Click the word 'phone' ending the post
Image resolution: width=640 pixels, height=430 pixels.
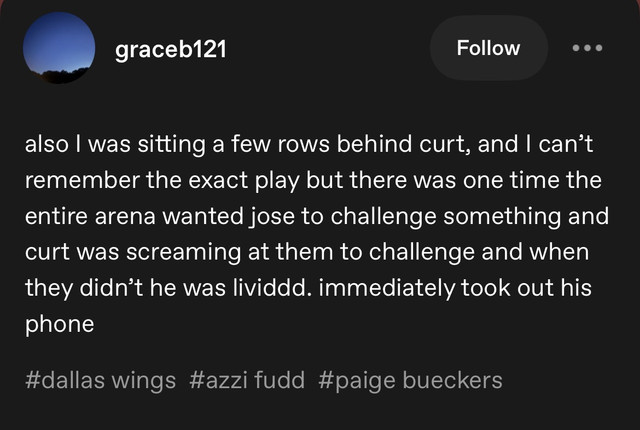point(60,325)
